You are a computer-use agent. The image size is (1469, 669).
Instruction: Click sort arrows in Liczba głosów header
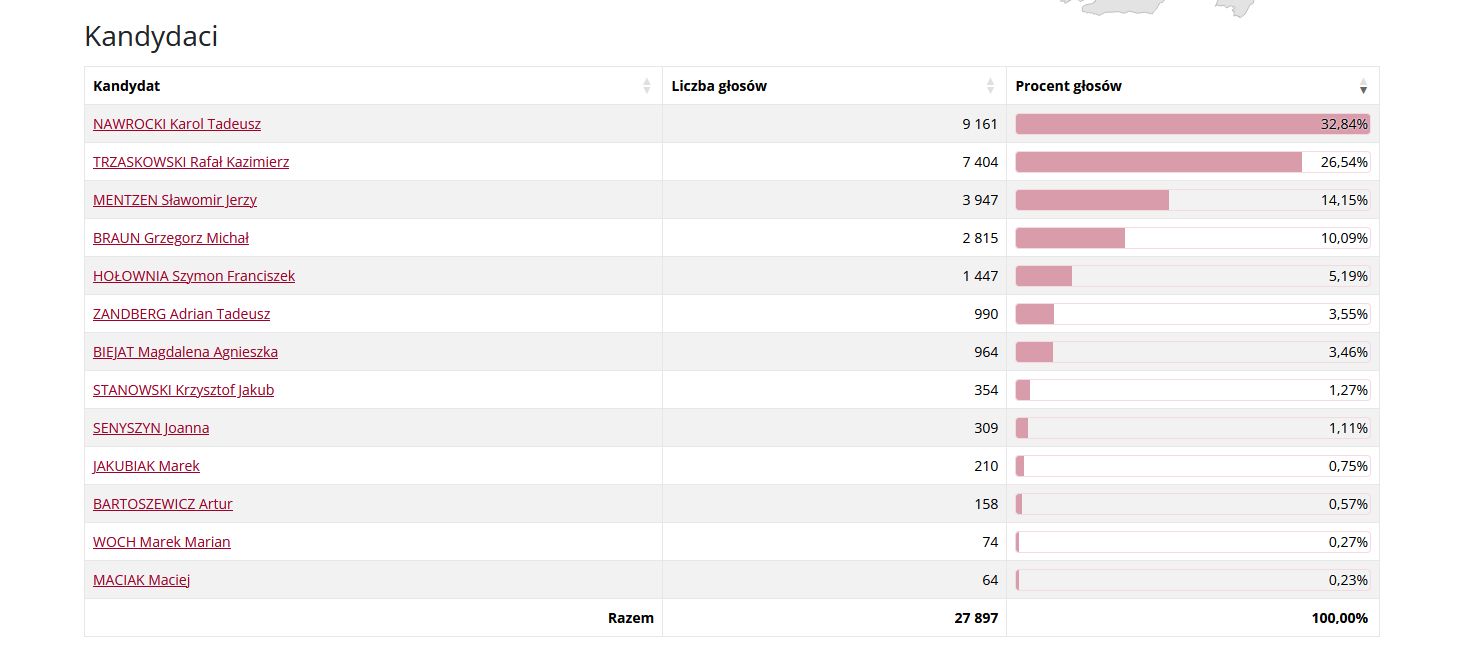point(990,86)
